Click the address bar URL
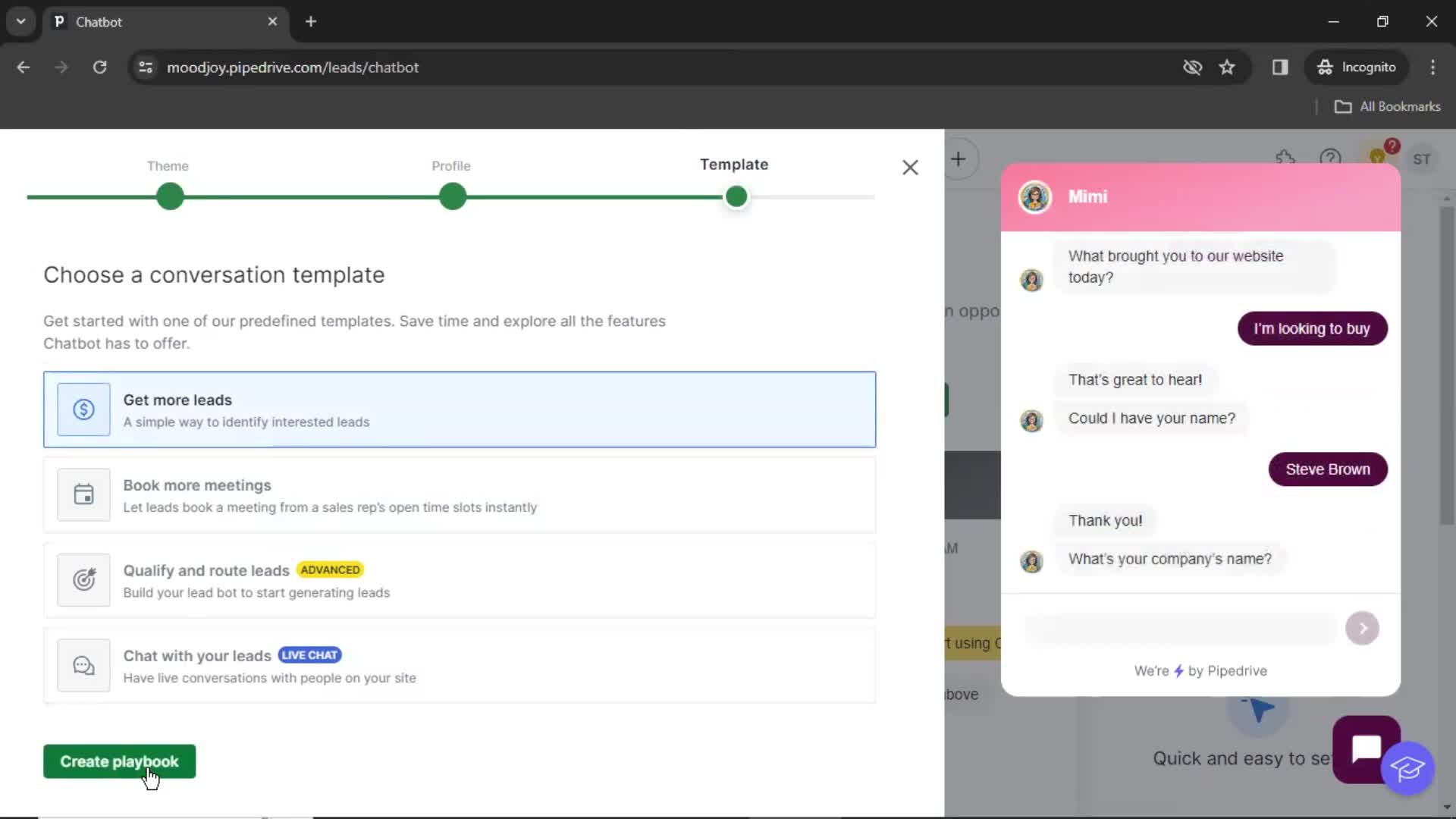This screenshot has width=1456, height=819. point(293,67)
